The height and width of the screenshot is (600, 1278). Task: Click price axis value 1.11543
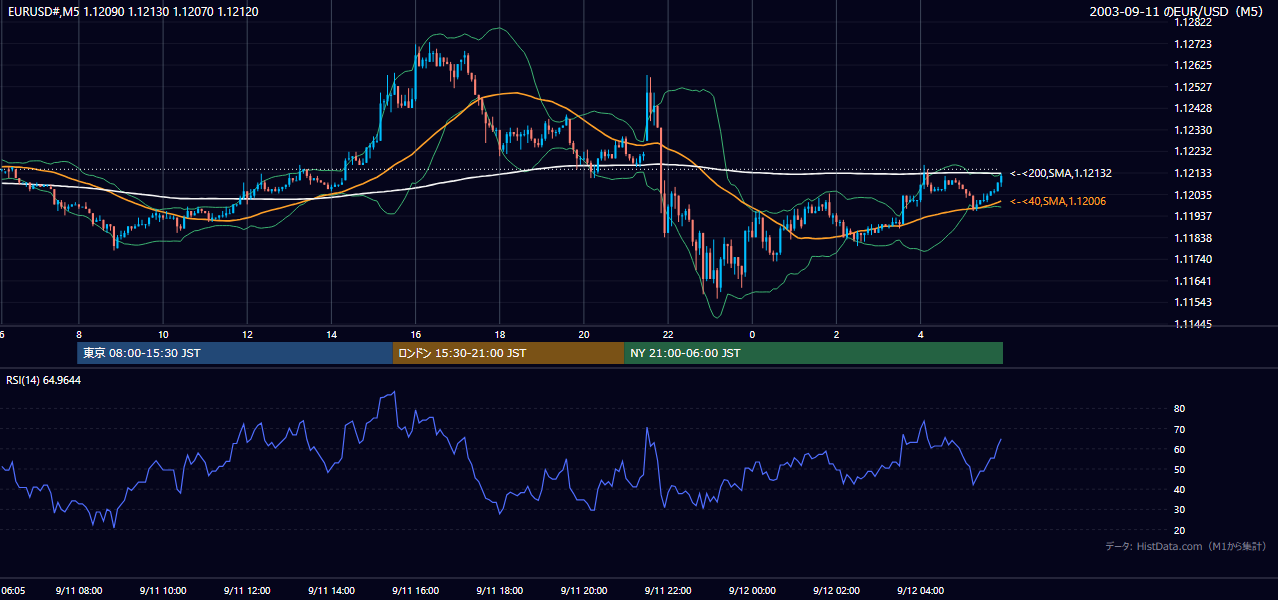(1193, 302)
